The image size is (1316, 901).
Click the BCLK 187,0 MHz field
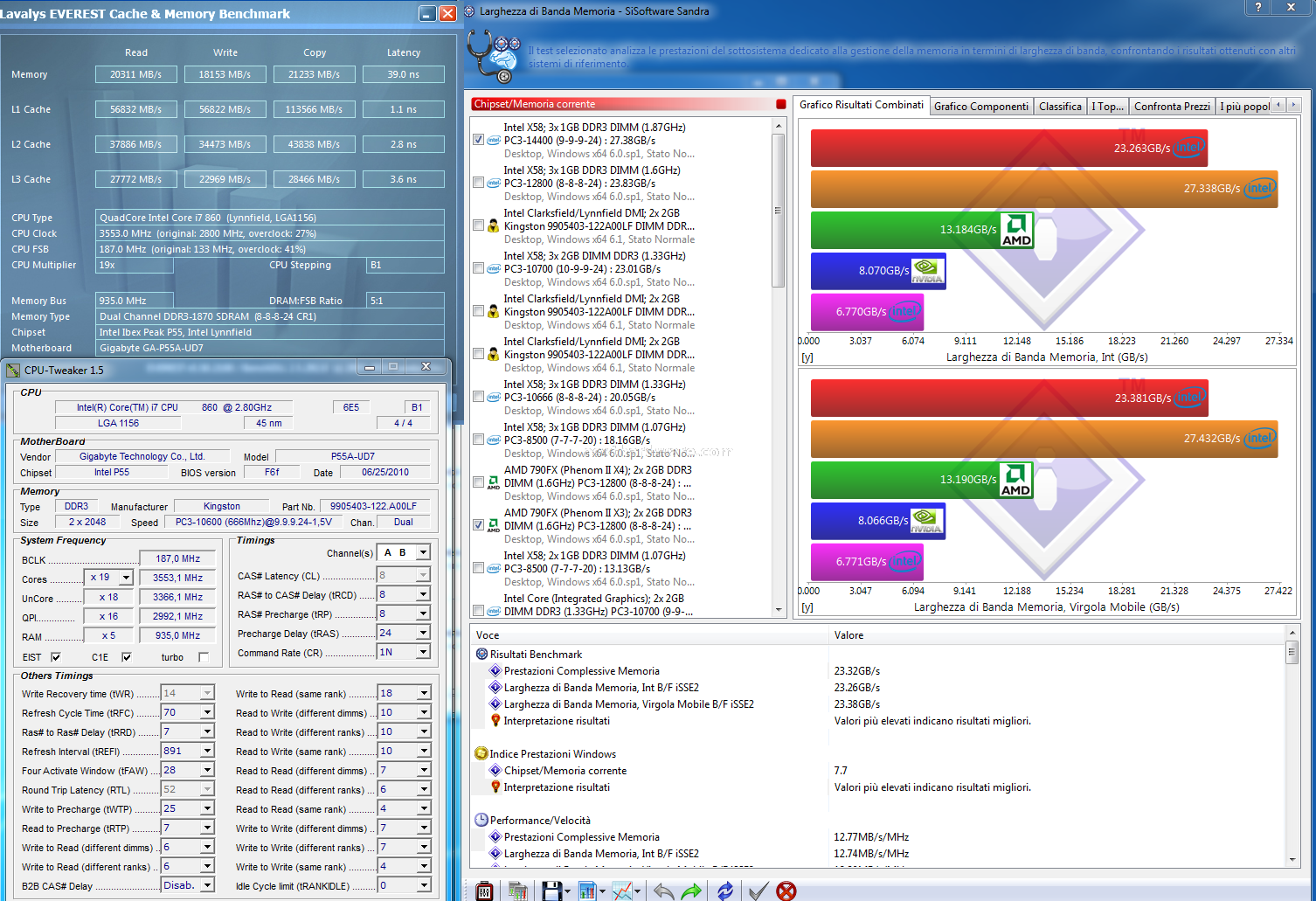(x=178, y=558)
